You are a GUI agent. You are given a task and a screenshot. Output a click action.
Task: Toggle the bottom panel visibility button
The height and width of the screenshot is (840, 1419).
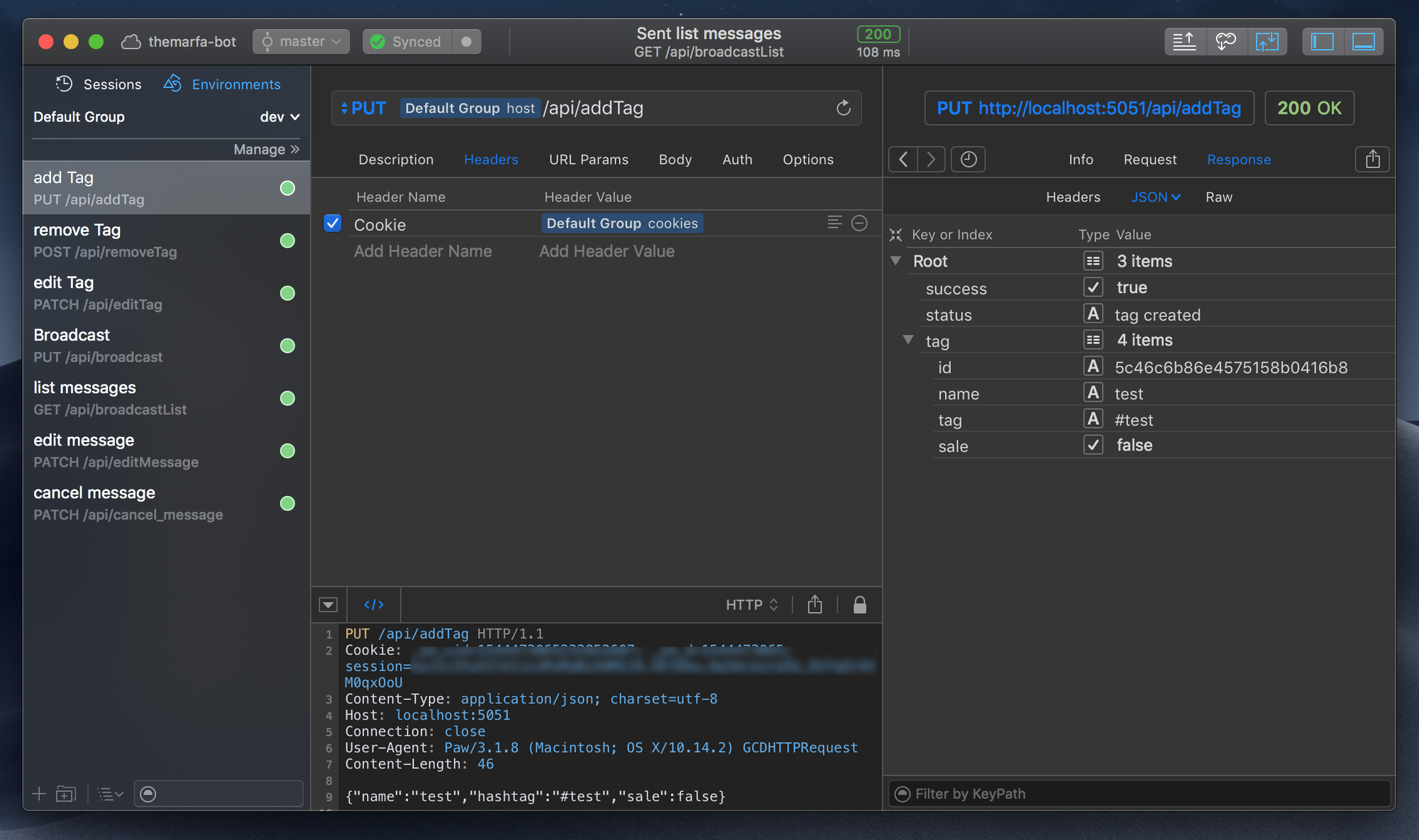tap(1363, 42)
